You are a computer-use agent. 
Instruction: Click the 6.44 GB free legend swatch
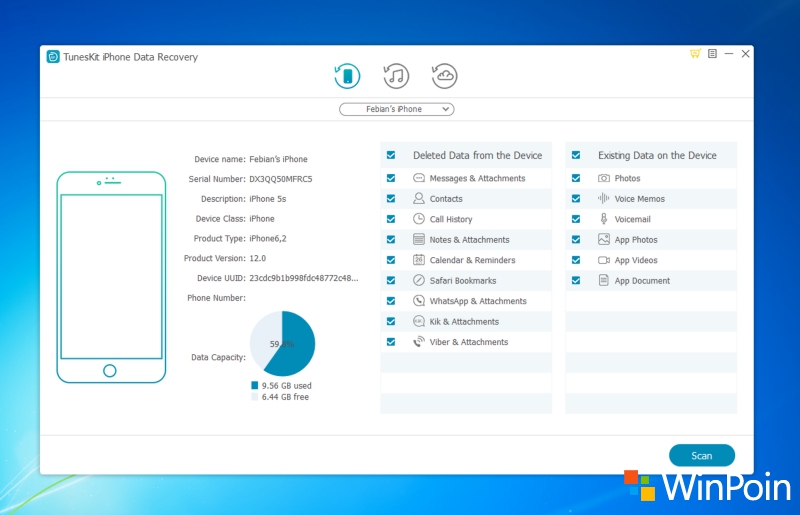click(x=255, y=397)
